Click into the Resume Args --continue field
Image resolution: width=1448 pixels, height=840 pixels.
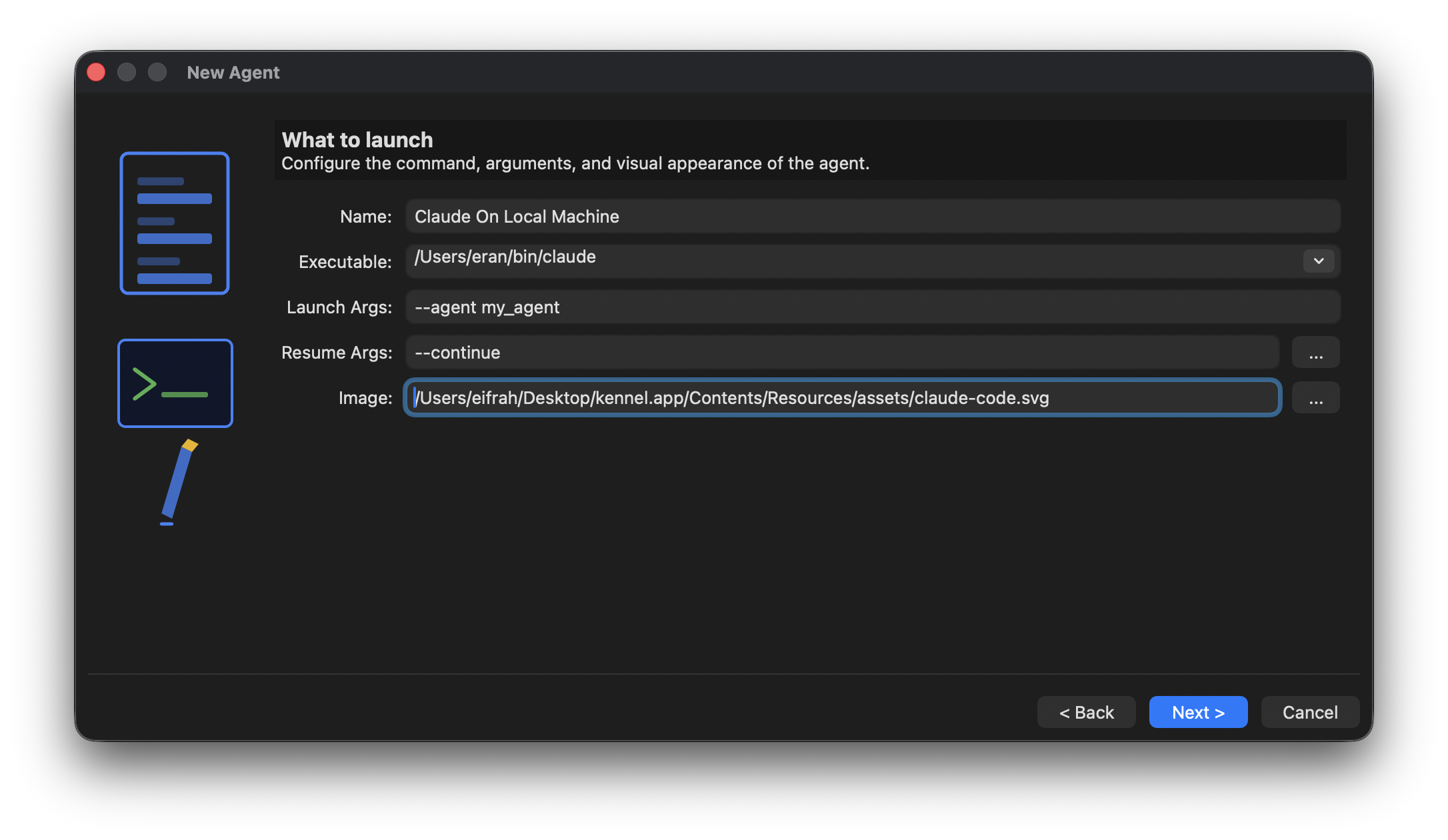(x=842, y=352)
